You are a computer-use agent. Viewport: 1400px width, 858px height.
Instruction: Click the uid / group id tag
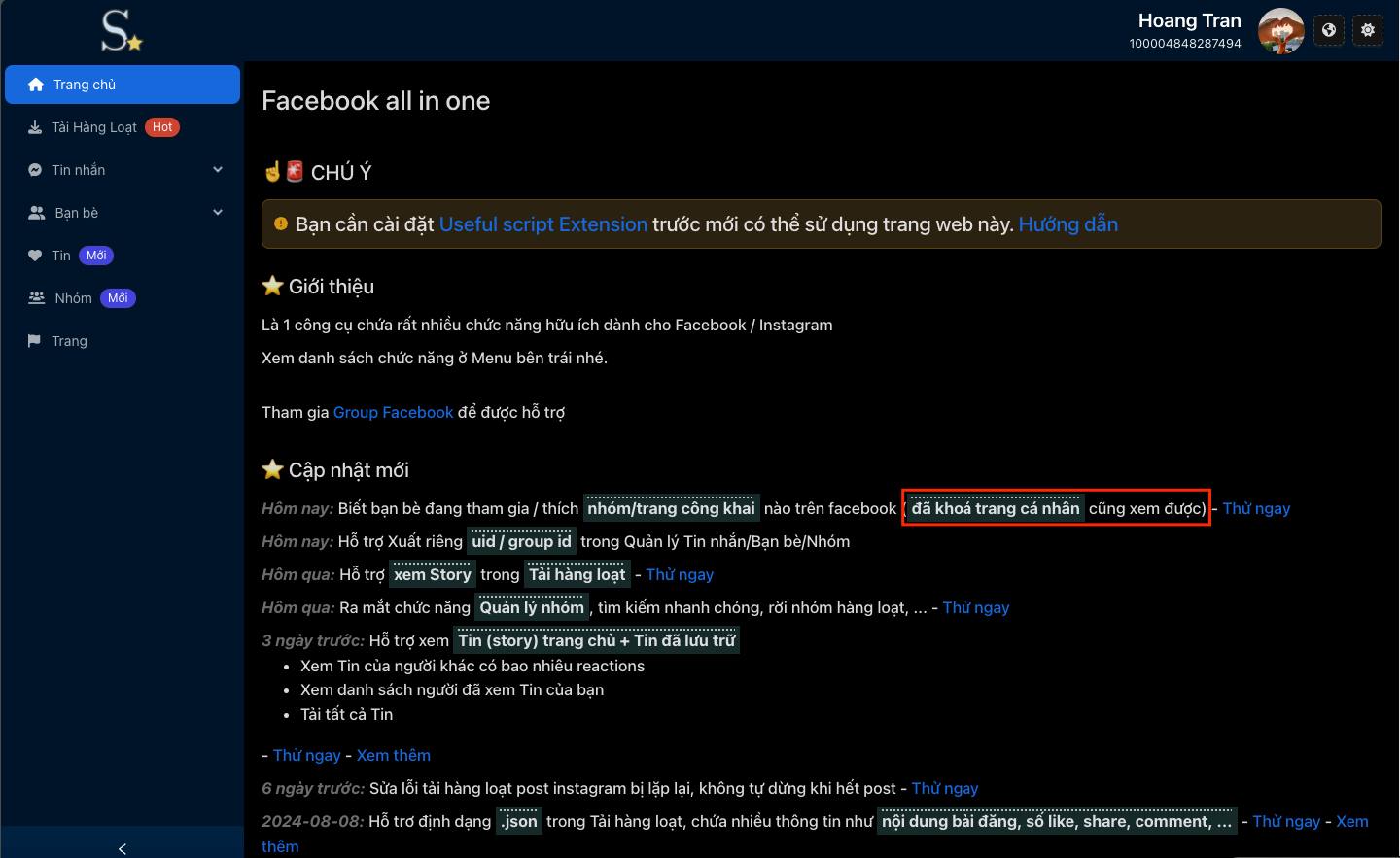click(x=521, y=541)
